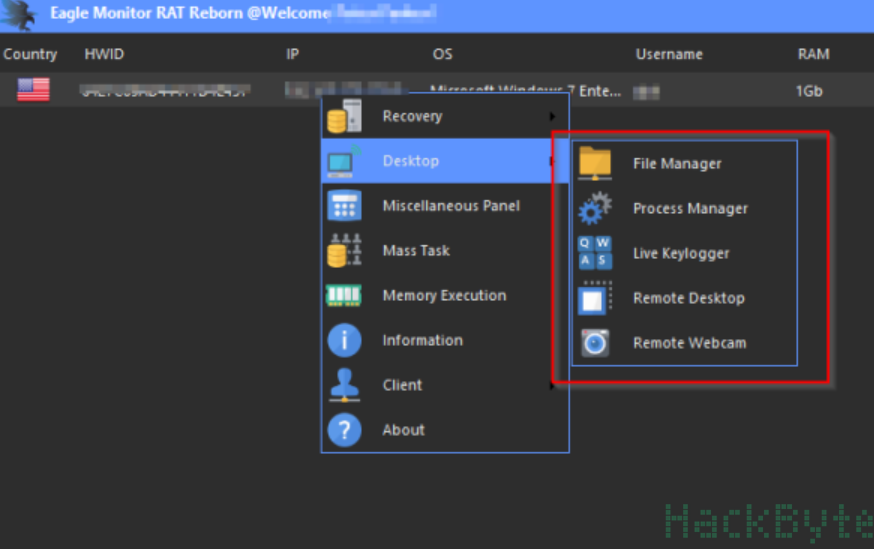The height and width of the screenshot is (549, 874).
Task: Open the Information menu entry
Action: tap(445, 340)
